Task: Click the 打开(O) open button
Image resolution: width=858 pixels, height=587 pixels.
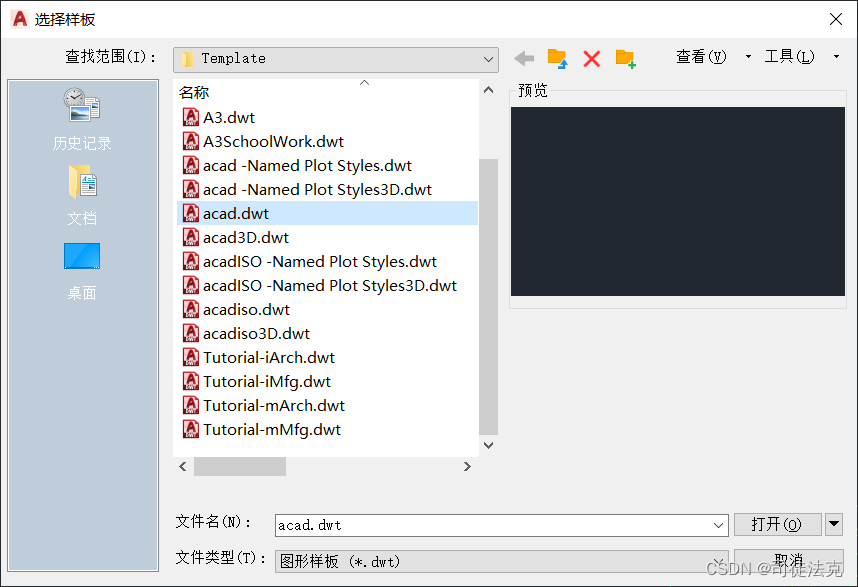Action: pyautogui.click(x=777, y=524)
